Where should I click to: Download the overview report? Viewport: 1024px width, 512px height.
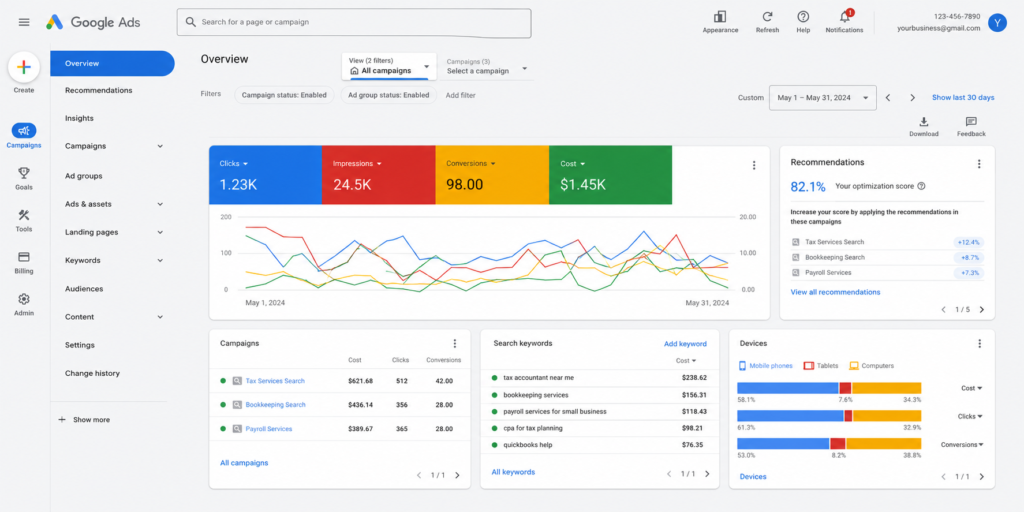pos(923,121)
